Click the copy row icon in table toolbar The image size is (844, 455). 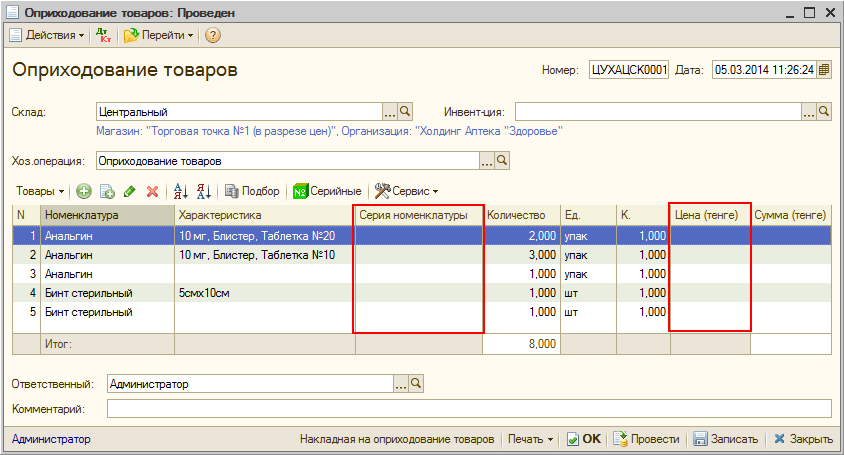[x=107, y=191]
